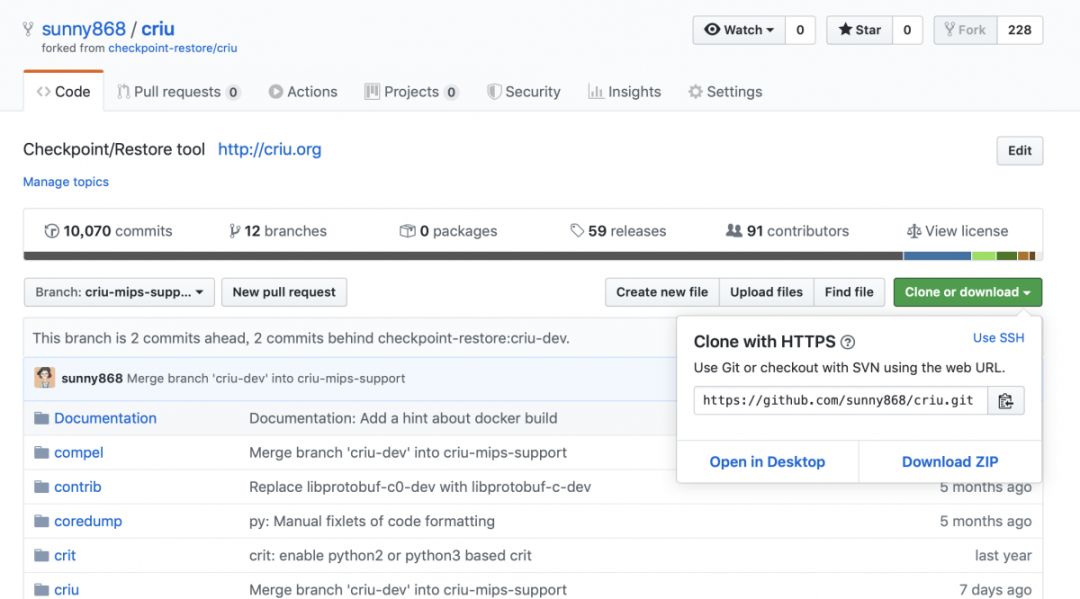This screenshot has height=599, width=1080.
Task: Click the Fork button
Action: pyautogui.click(x=965, y=30)
